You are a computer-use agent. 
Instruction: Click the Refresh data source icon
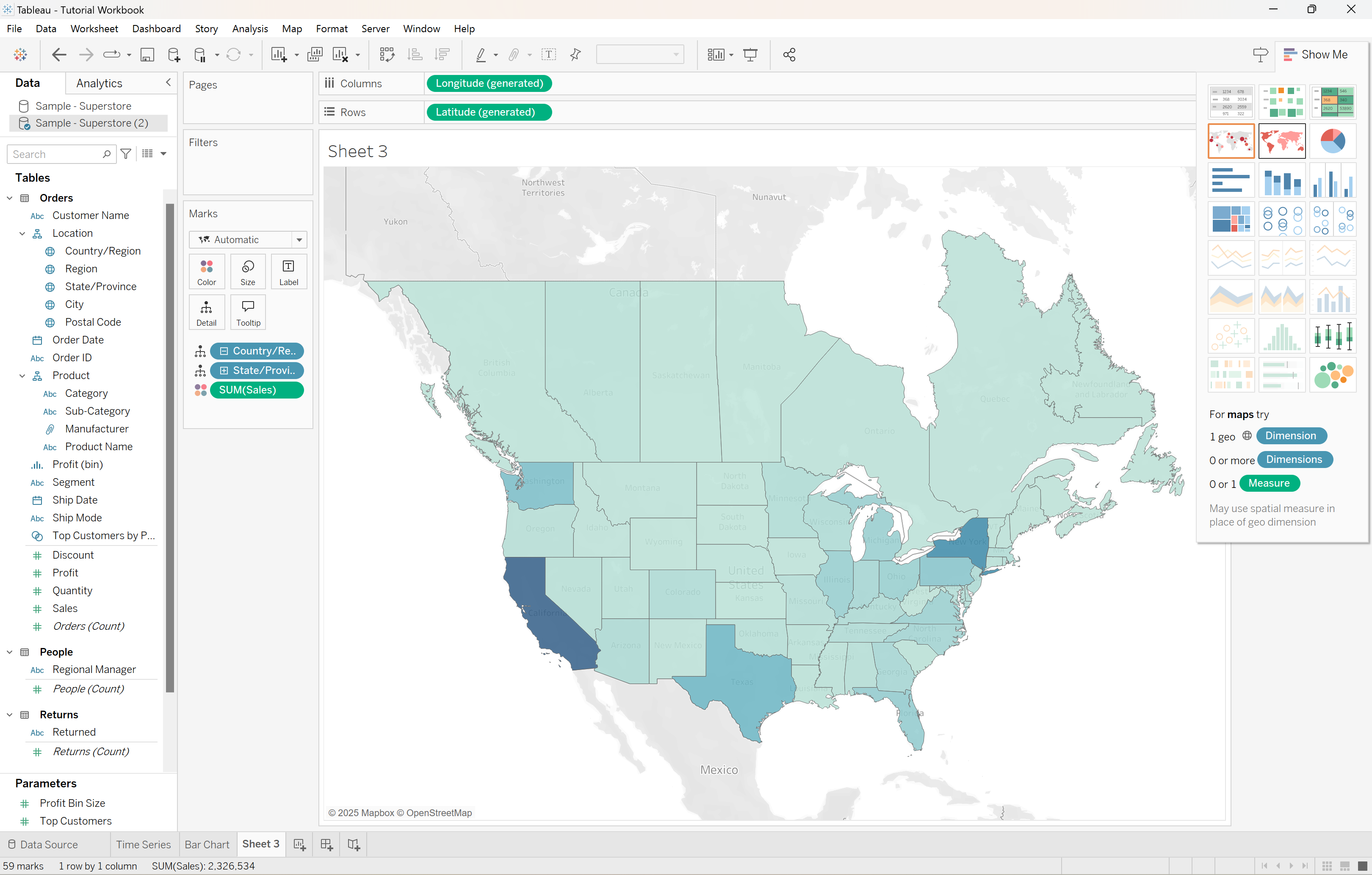(x=234, y=55)
